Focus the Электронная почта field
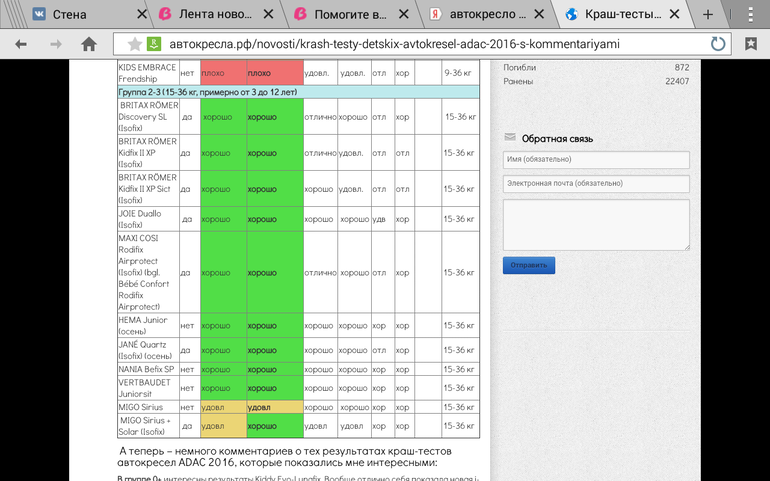This screenshot has width=770, height=481. (596, 184)
